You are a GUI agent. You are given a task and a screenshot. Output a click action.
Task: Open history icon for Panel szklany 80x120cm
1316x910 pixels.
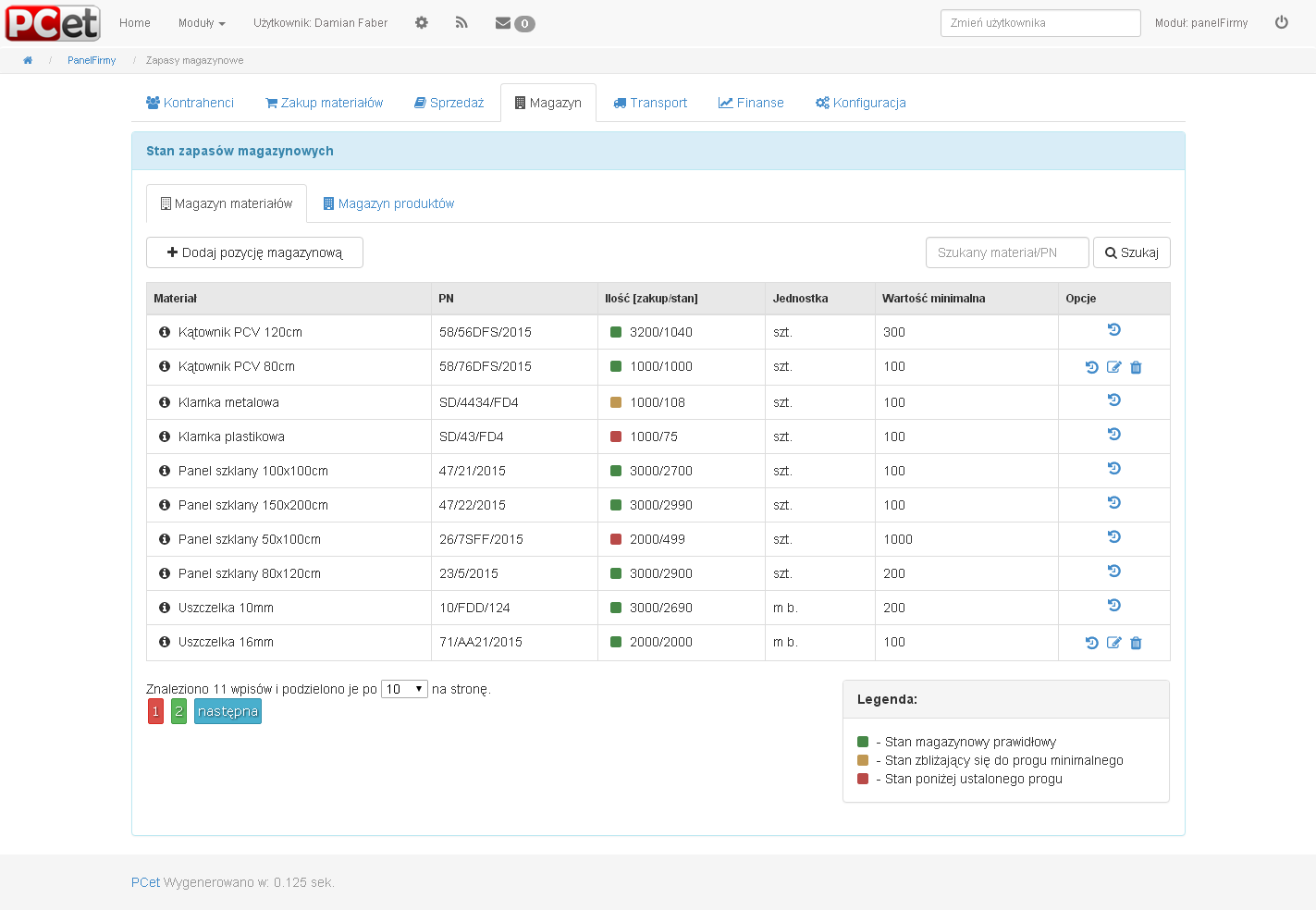pos(1114,572)
